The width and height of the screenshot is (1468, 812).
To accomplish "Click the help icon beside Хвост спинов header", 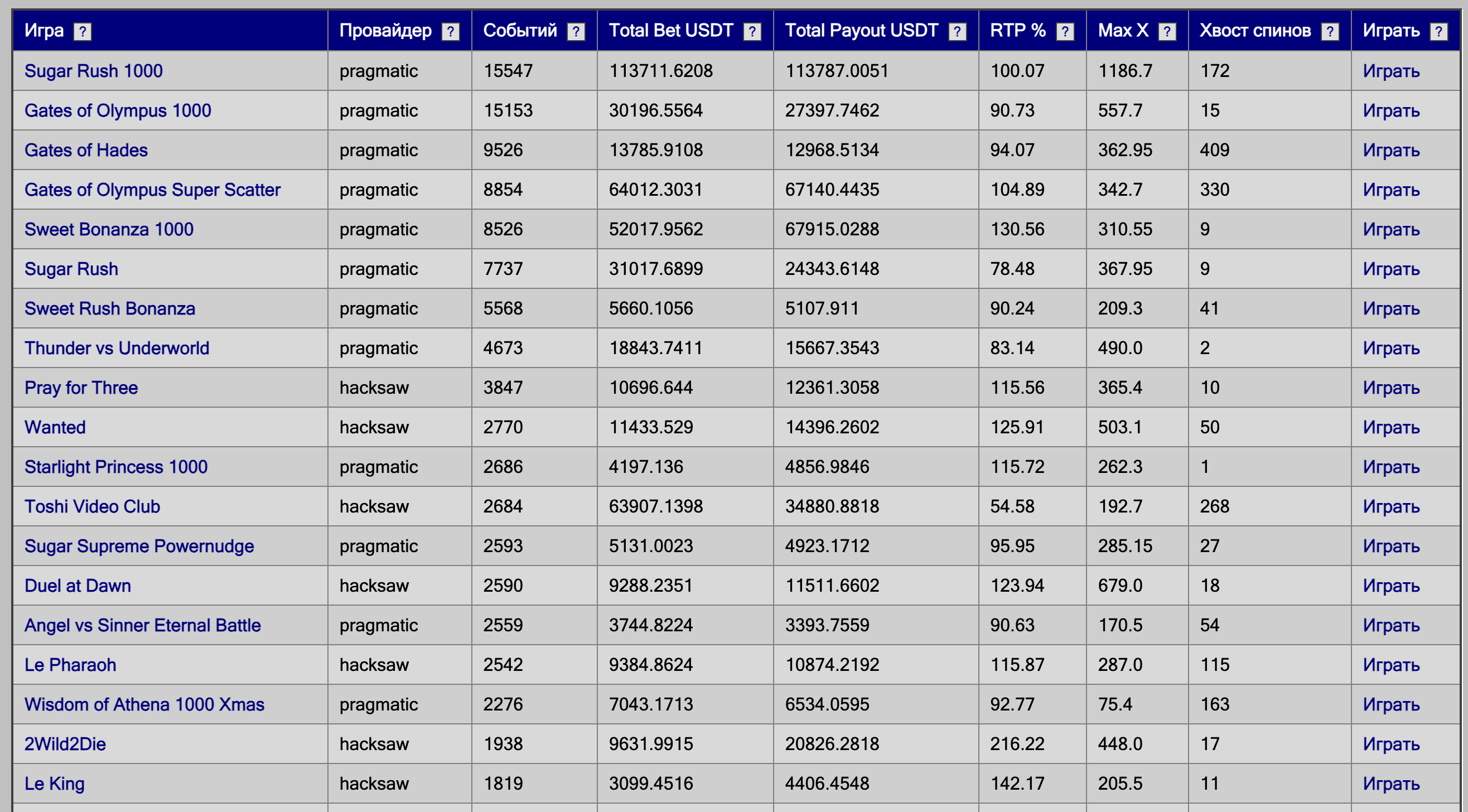I will (x=1330, y=31).
